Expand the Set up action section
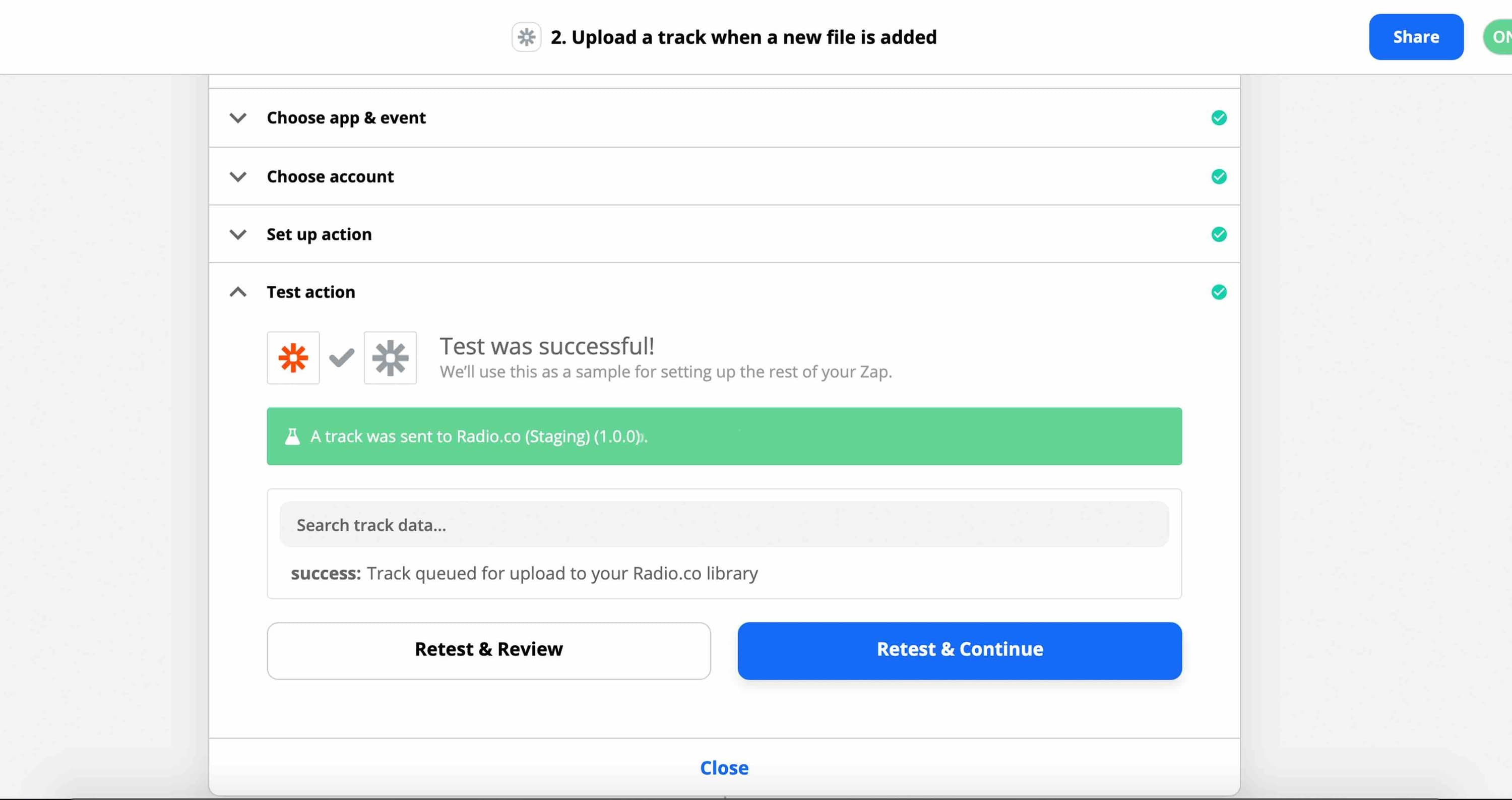The height and width of the screenshot is (800, 1512). 238,234
